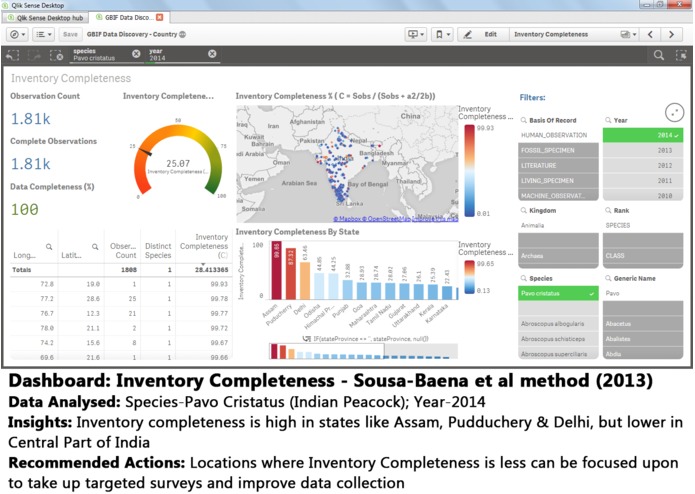The image size is (695, 494).
Task: Open the OpenStreetMap attribution link
Action: (387, 219)
